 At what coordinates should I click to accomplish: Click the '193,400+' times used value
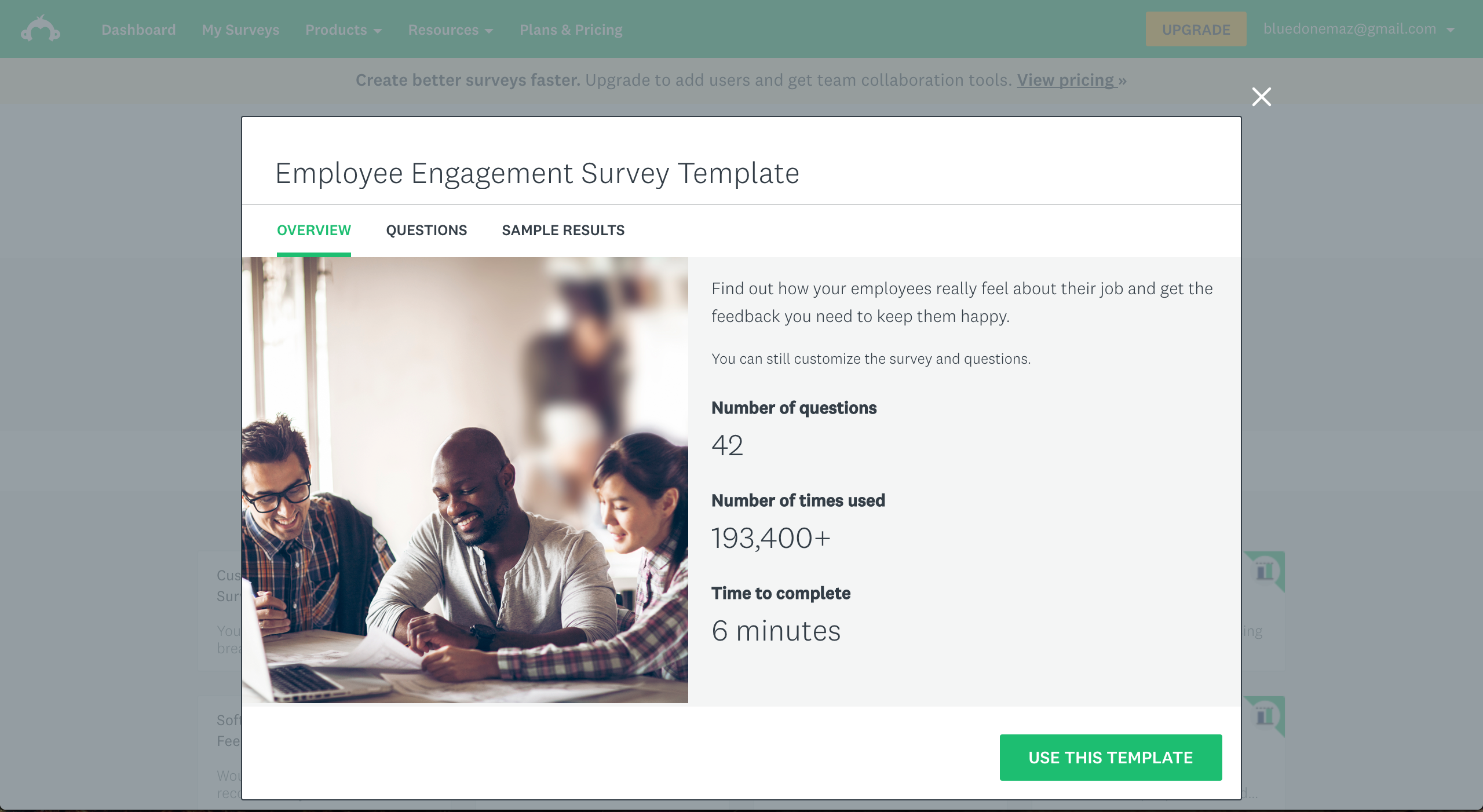pyautogui.click(x=771, y=538)
